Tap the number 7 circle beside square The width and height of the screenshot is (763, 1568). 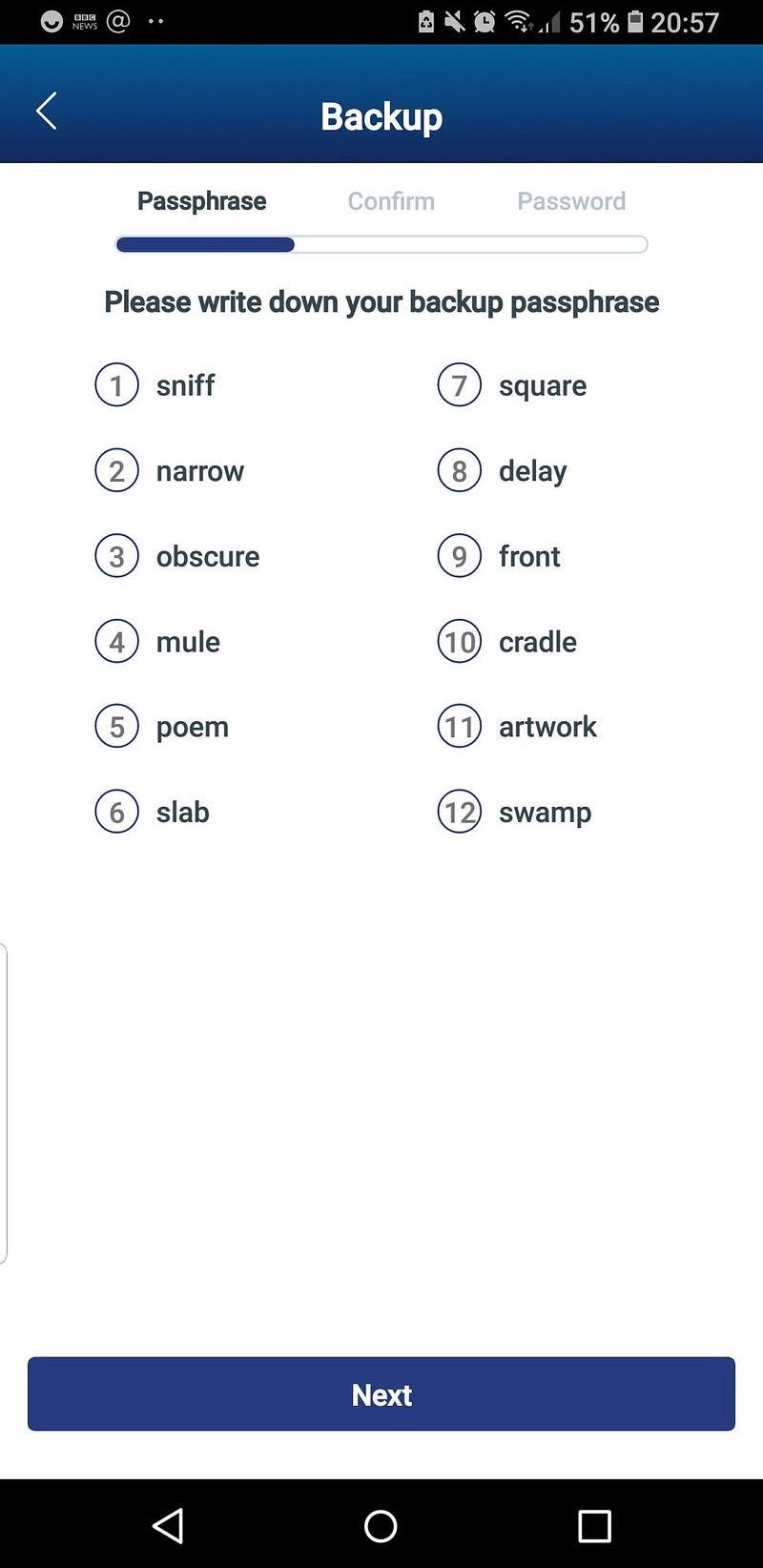tap(460, 385)
